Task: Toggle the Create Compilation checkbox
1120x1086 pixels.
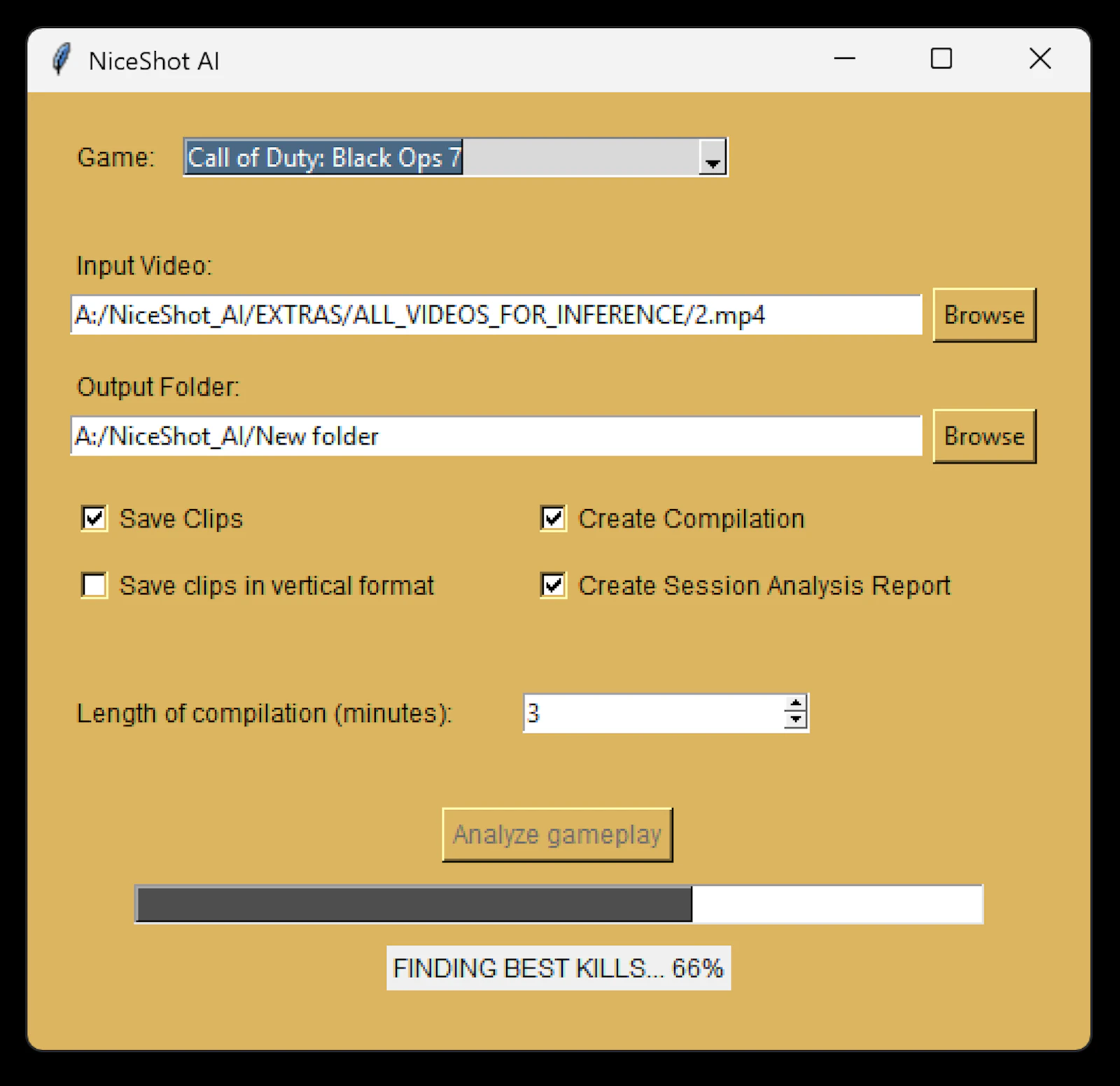Action: (553, 519)
